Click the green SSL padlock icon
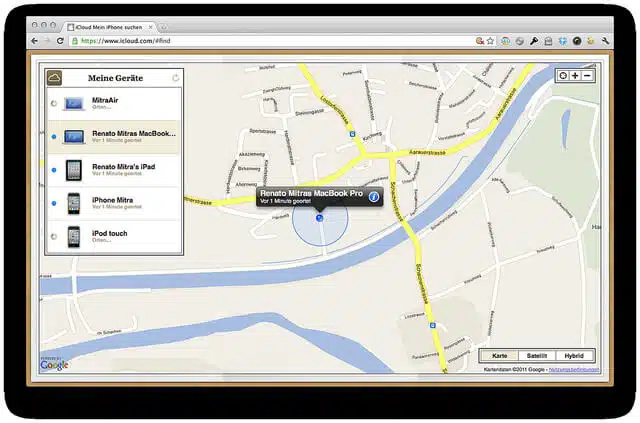 coord(75,41)
